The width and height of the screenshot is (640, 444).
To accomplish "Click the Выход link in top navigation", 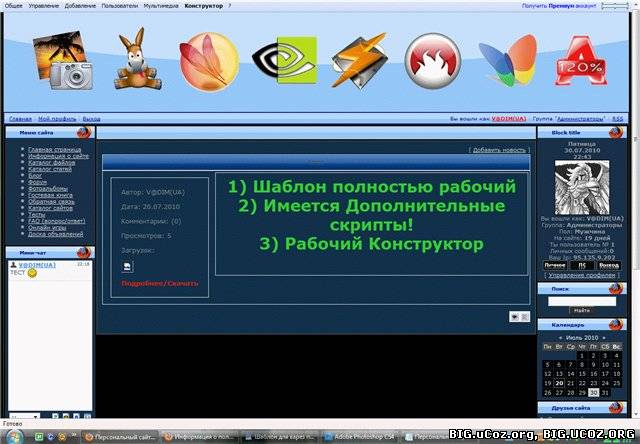I will click(91, 119).
